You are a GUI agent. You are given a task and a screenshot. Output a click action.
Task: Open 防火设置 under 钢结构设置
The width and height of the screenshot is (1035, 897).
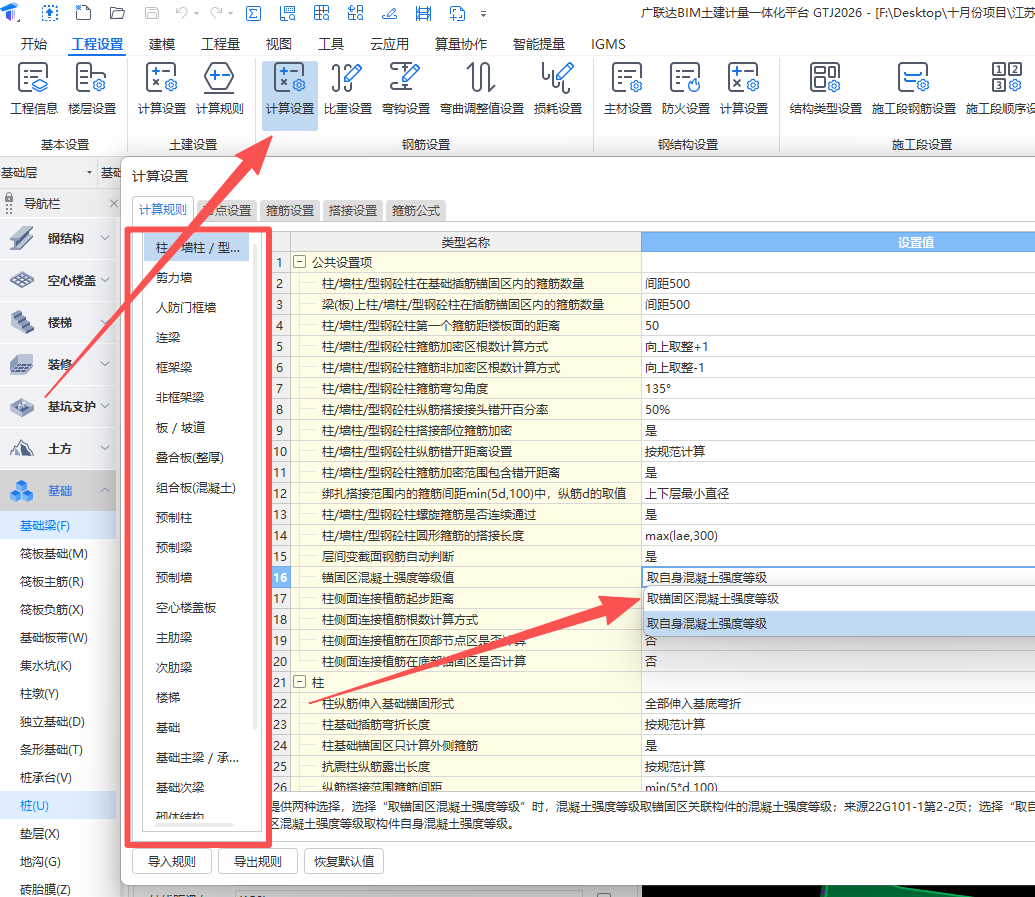pos(686,89)
